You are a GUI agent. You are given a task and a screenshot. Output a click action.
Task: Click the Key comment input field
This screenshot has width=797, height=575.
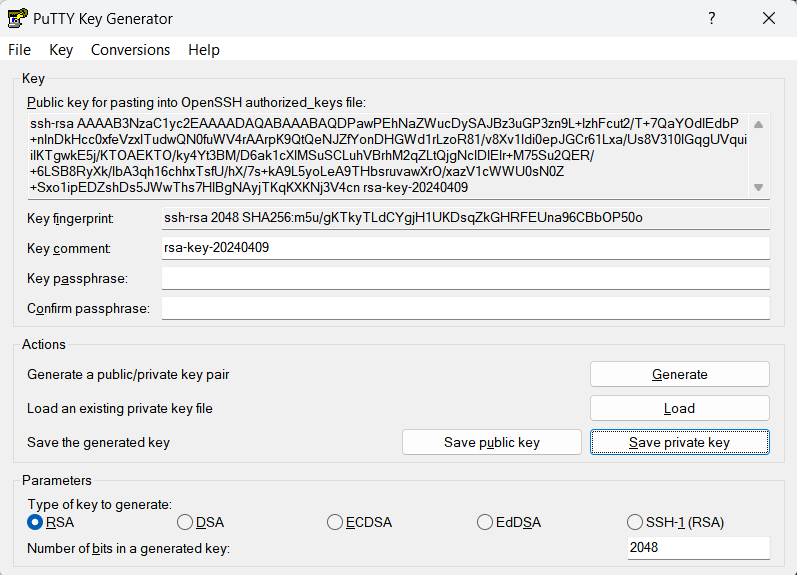466,248
